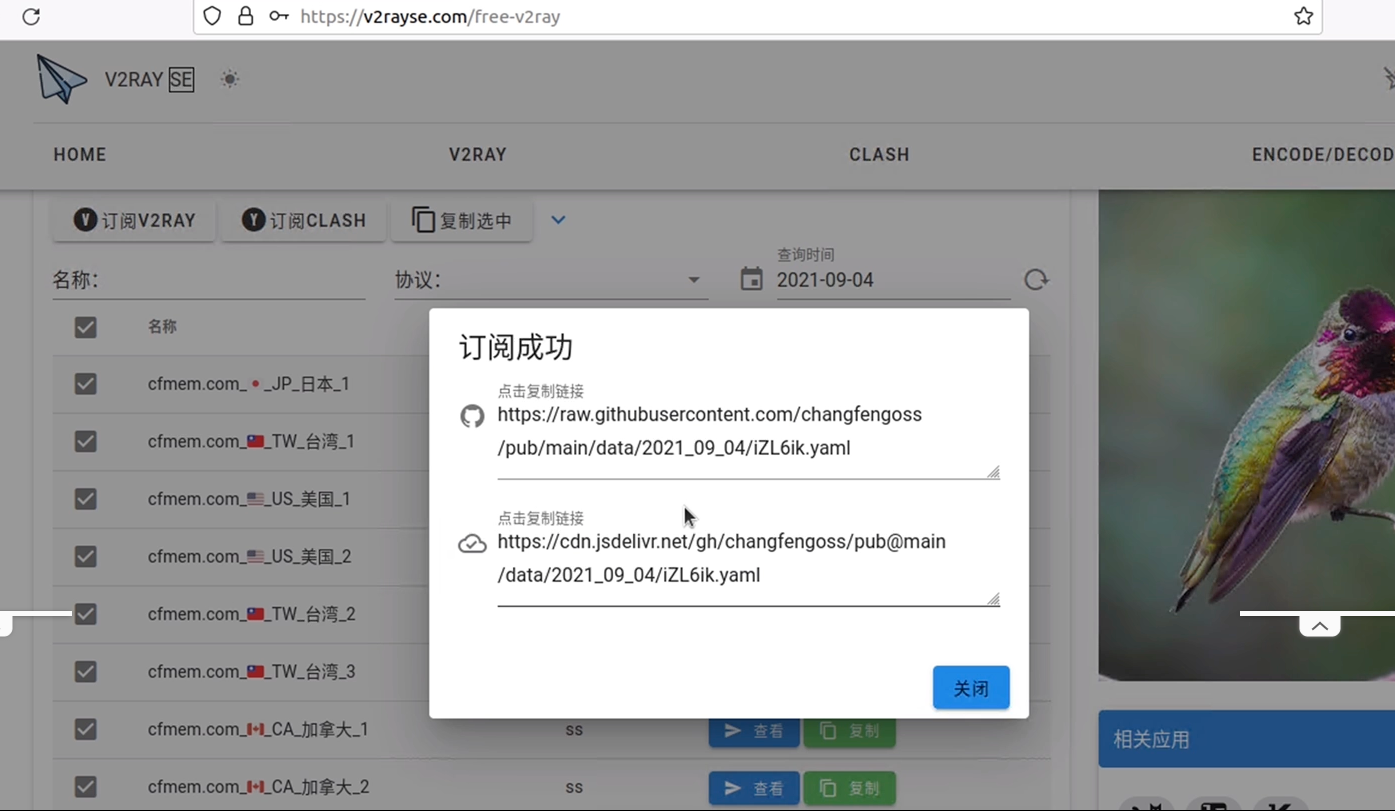Open the 协议 protocol dropdown
Screen dimensions: 1395x811
(551, 280)
